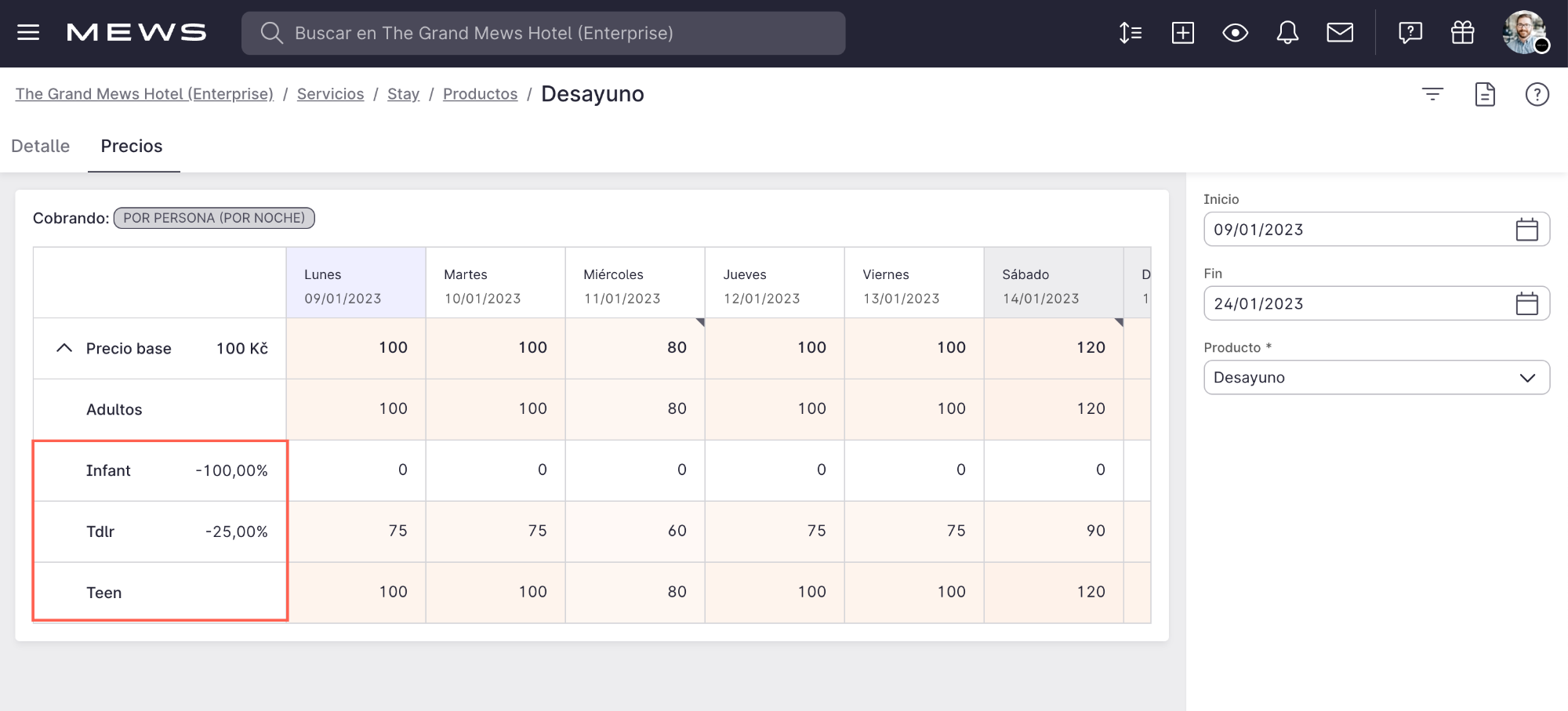This screenshot has width=1568, height=711.
Task: Click the question mark help icon
Action: coord(1537,95)
